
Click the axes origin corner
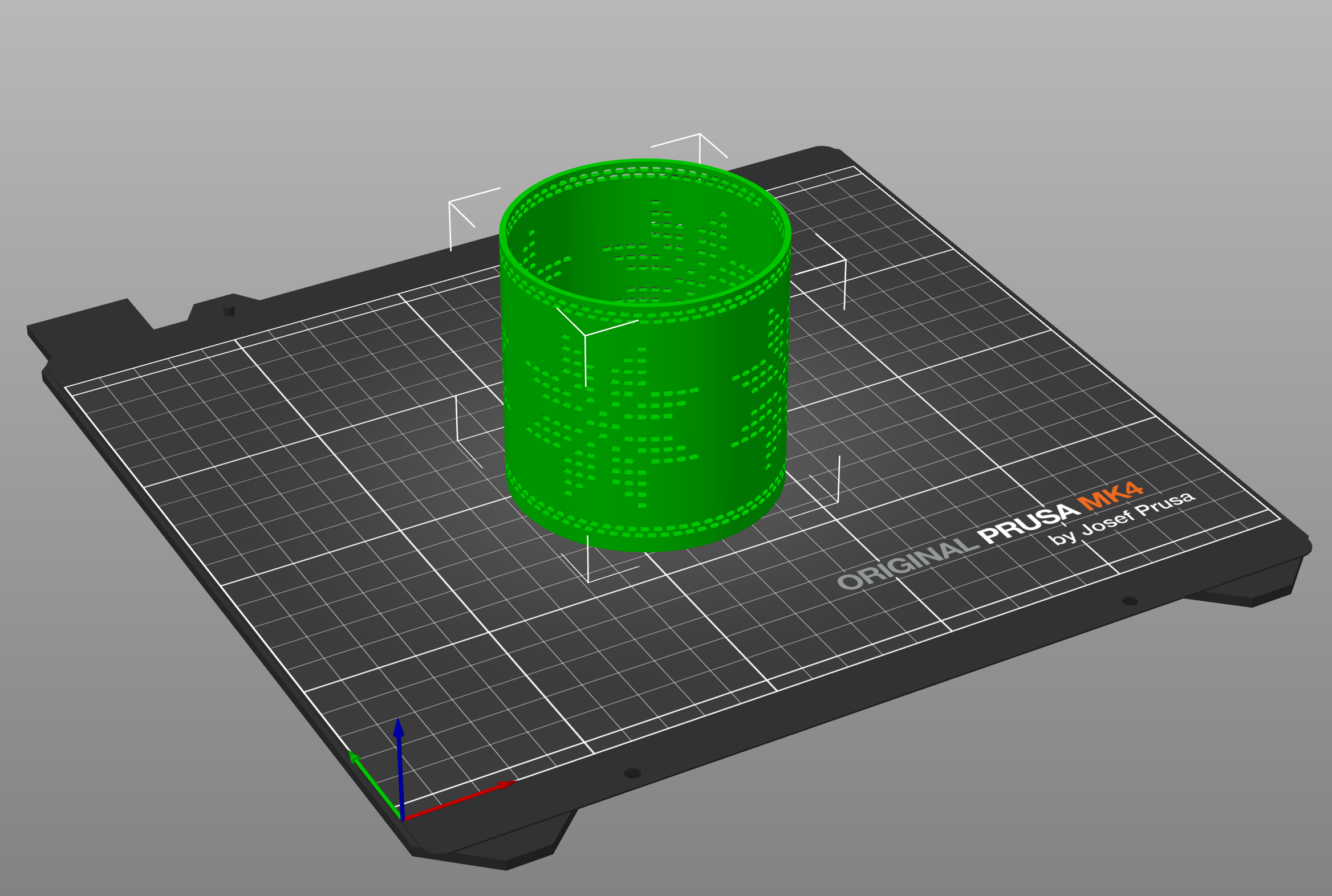pos(403,820)
